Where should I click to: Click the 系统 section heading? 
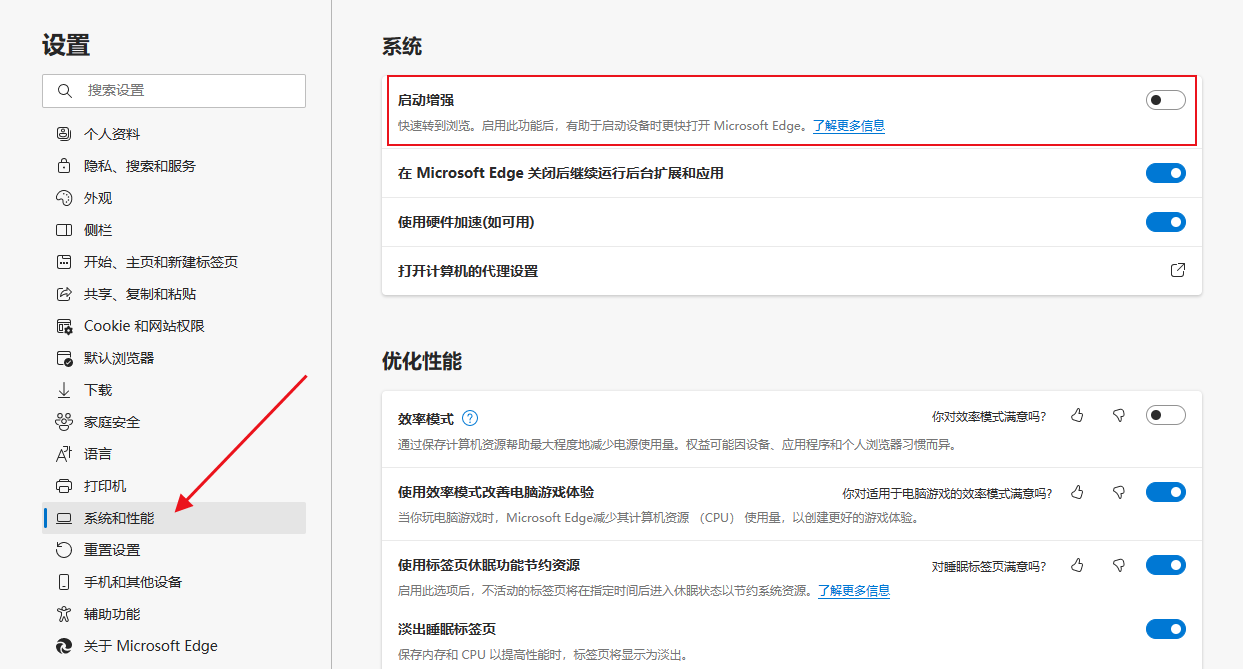click(402, 46)
